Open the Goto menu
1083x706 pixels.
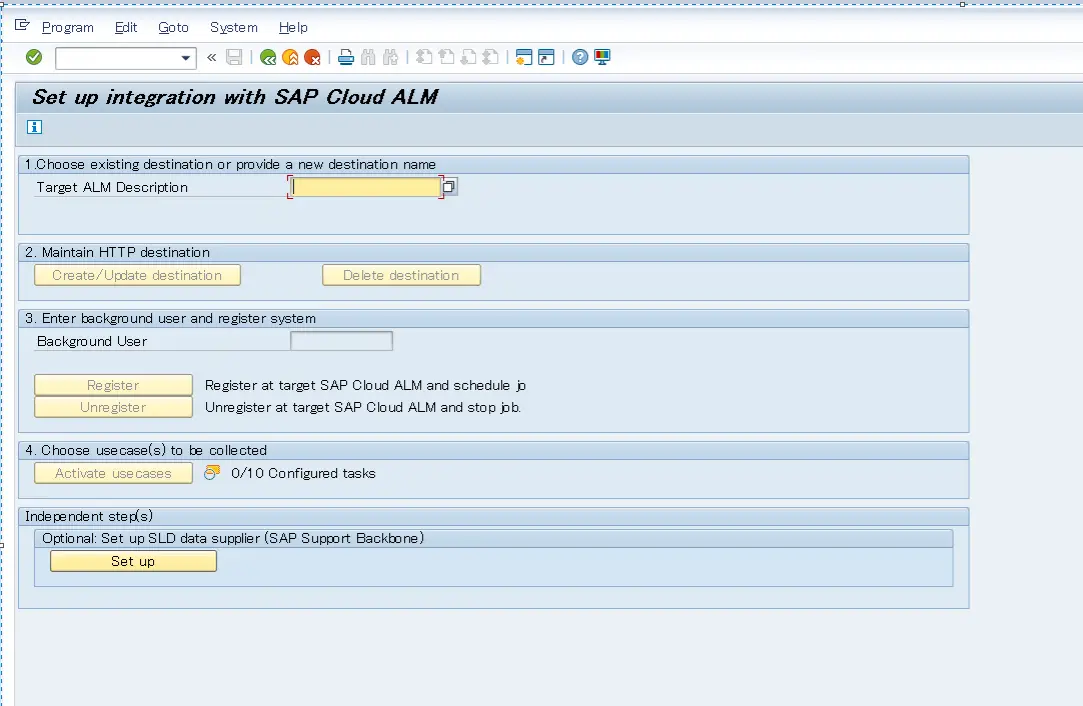[173, 28]
